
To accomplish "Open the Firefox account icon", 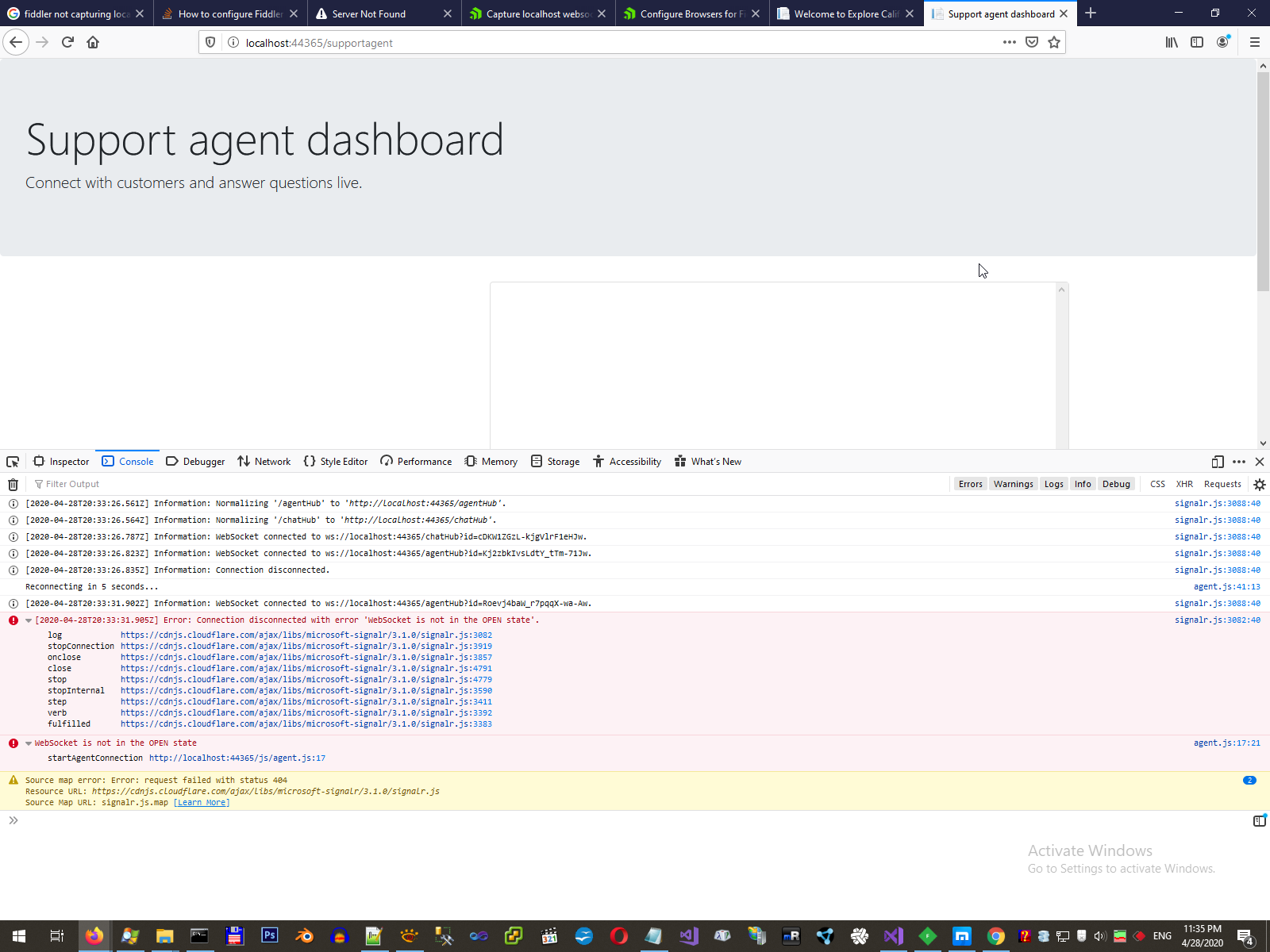I will [x=1222, y=42].
